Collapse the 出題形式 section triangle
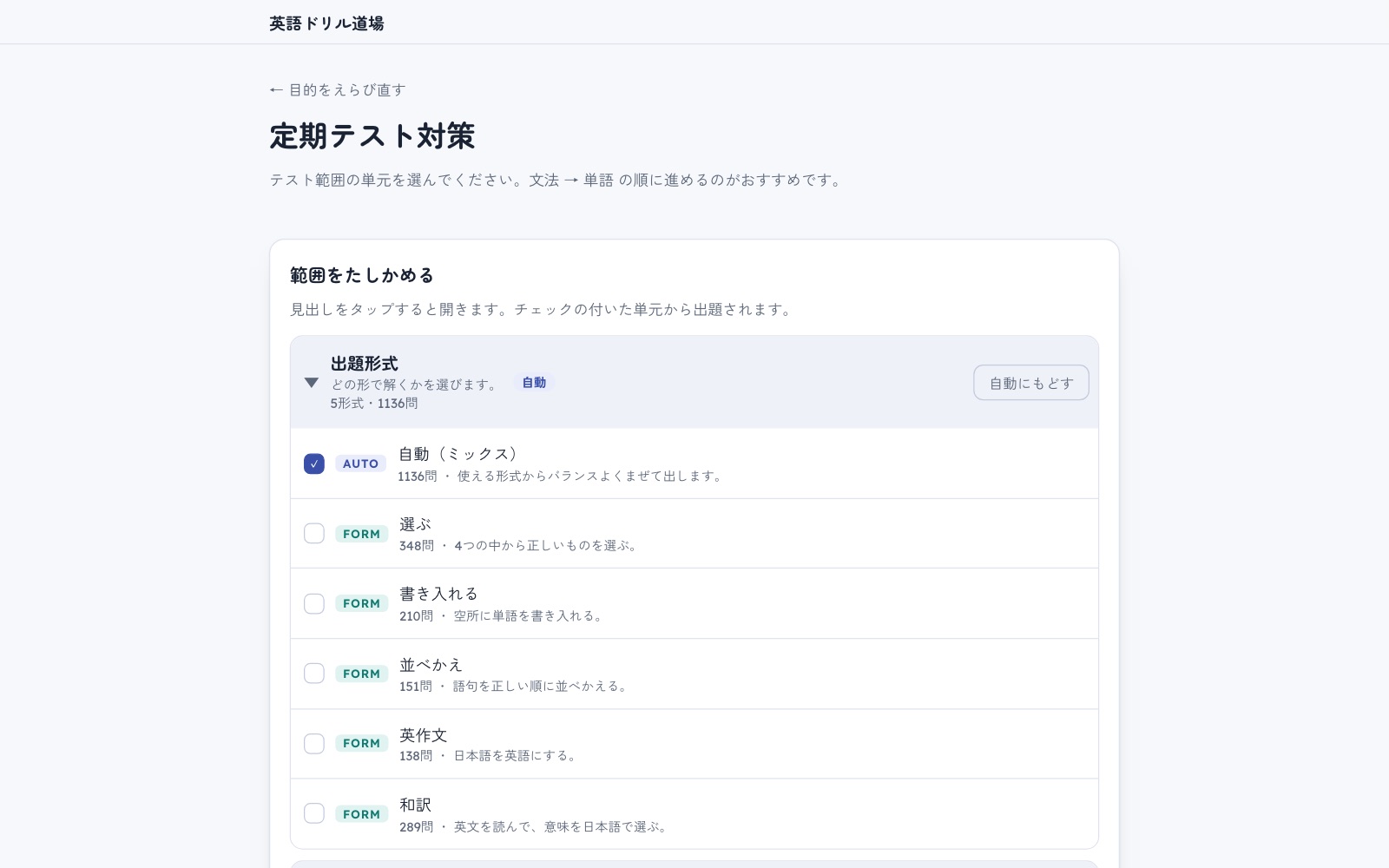The width and height of the screenshot is (1389, 868). pos(312,383)
